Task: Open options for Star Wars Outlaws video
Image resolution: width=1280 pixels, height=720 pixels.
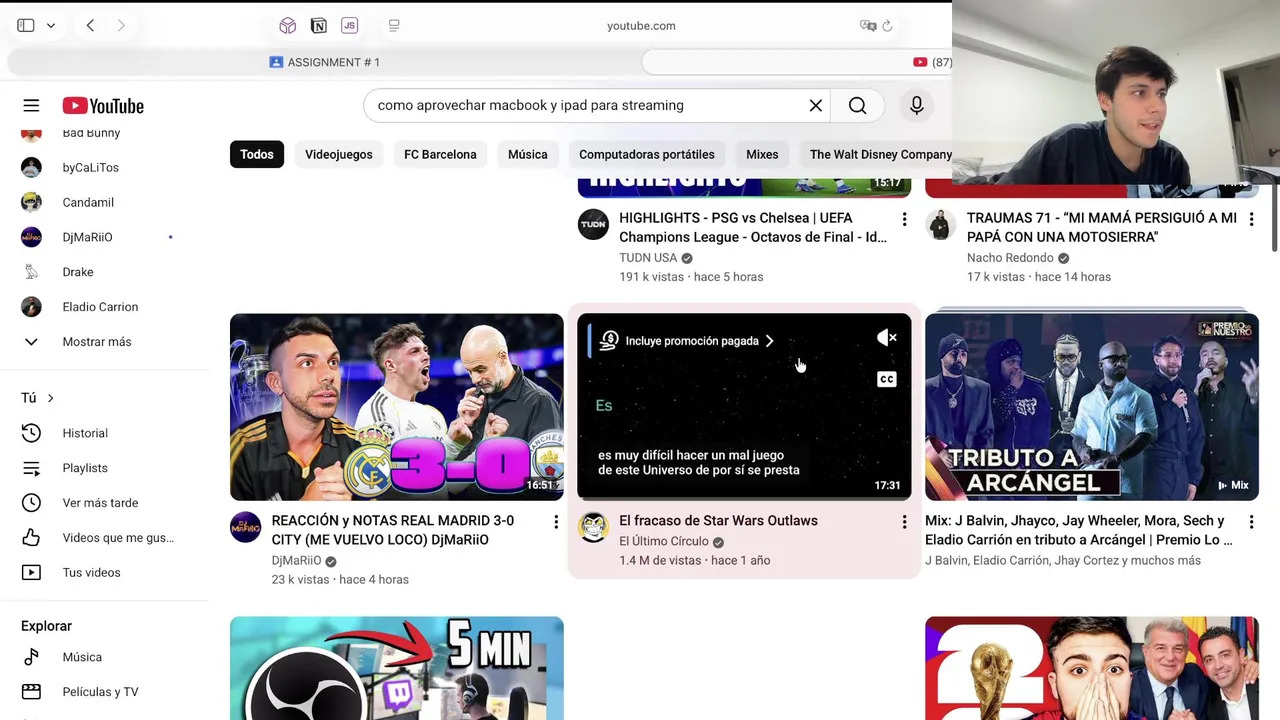Action: tap(904, 522)
